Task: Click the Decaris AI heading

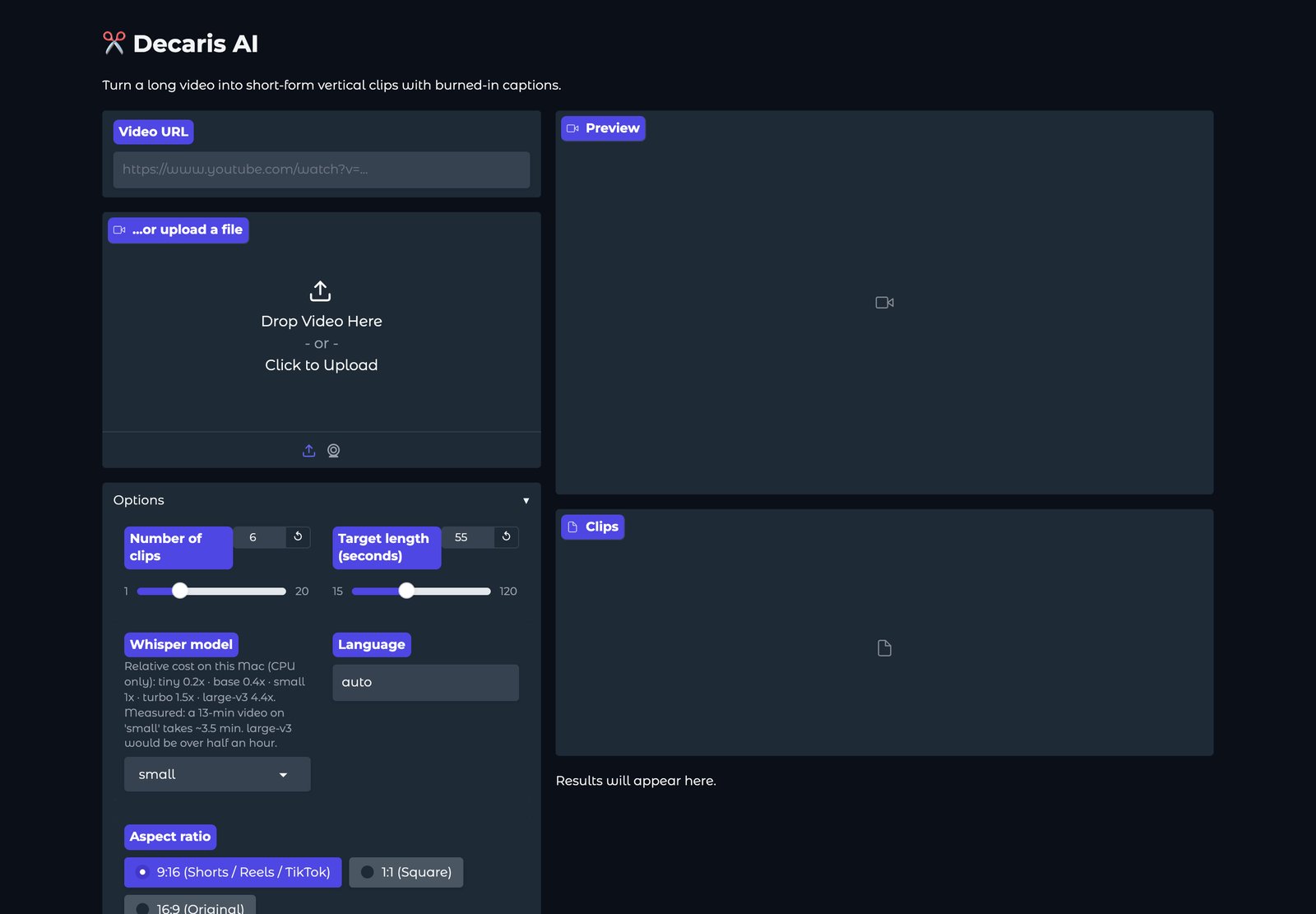Action: pos(196,44)
